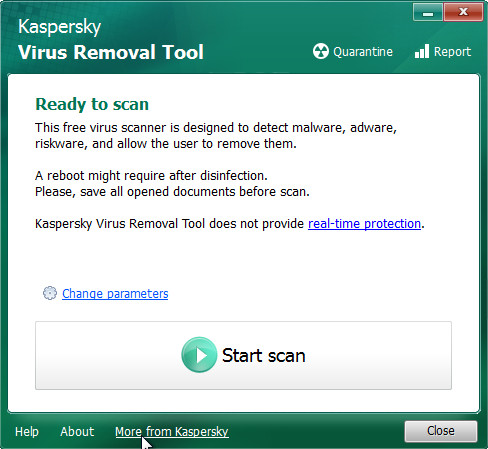
Task: Open the Change parameters link
Action: 115,294
